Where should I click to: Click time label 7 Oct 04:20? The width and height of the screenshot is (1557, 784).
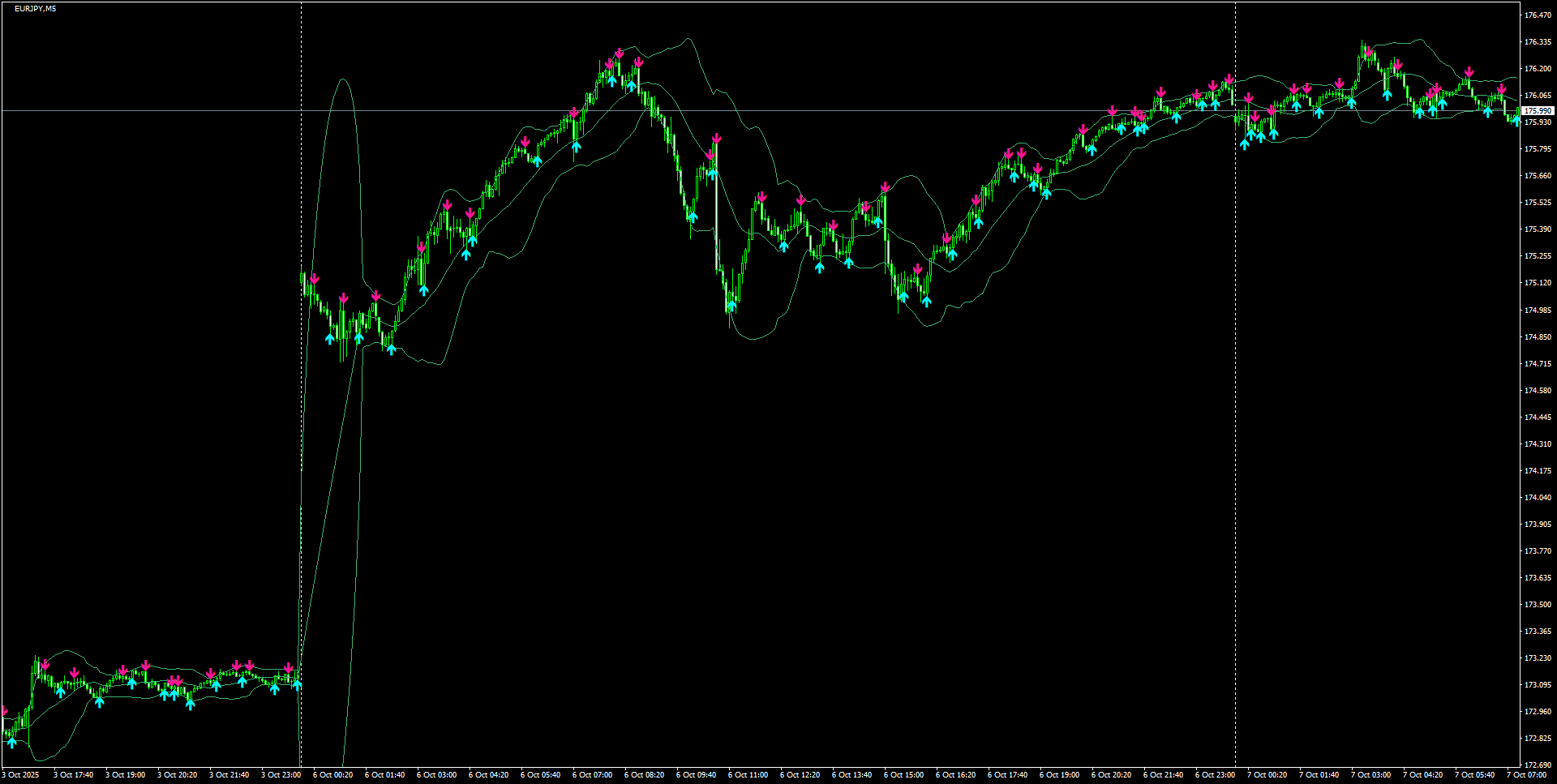[x=1422, y=775]
